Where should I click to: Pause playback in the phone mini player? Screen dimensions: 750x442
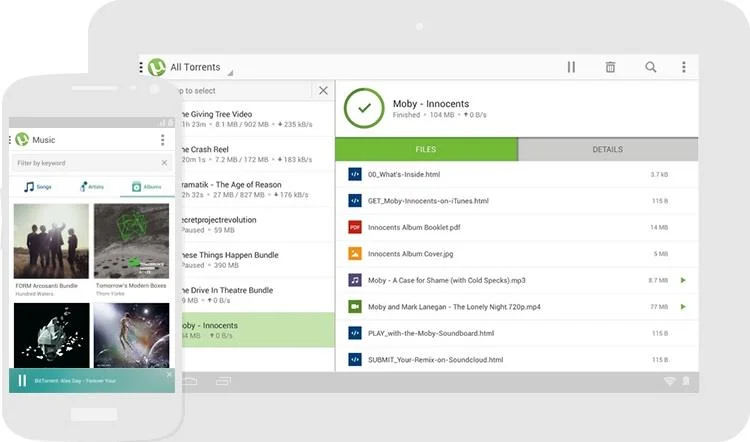pos(22,381)
